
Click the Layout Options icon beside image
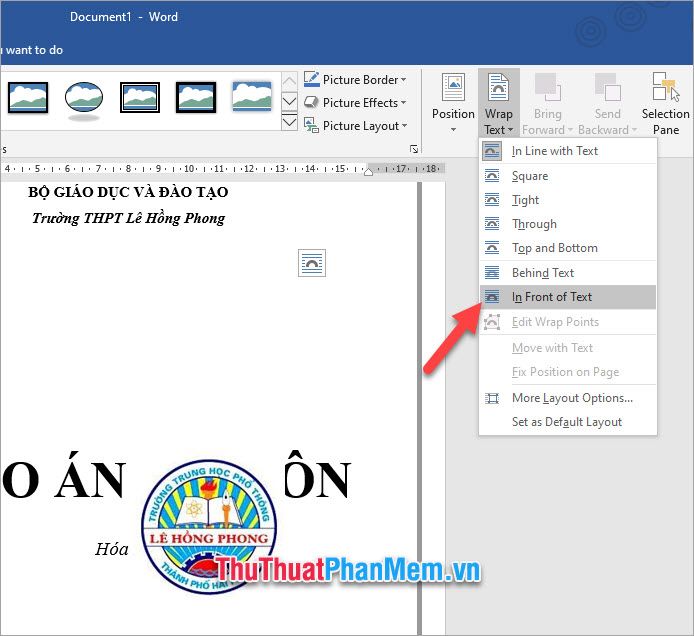pos(312,263)
